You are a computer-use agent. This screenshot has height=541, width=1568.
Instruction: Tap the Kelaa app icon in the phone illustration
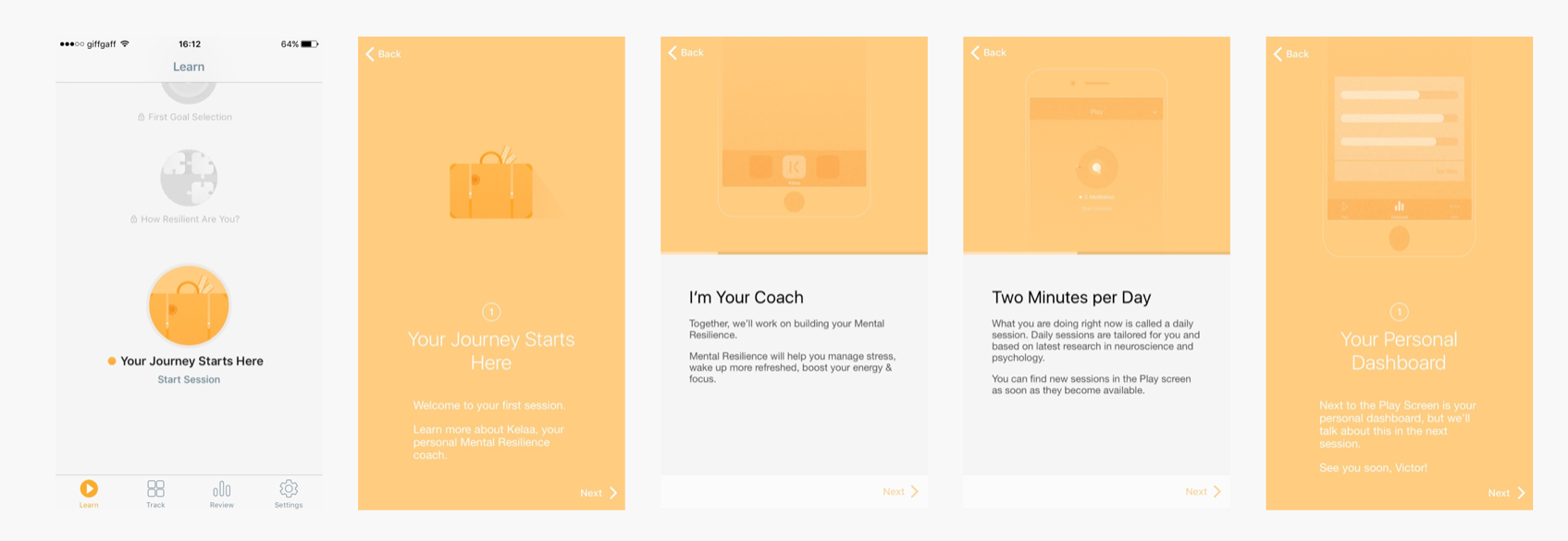(x=794, y=166)
